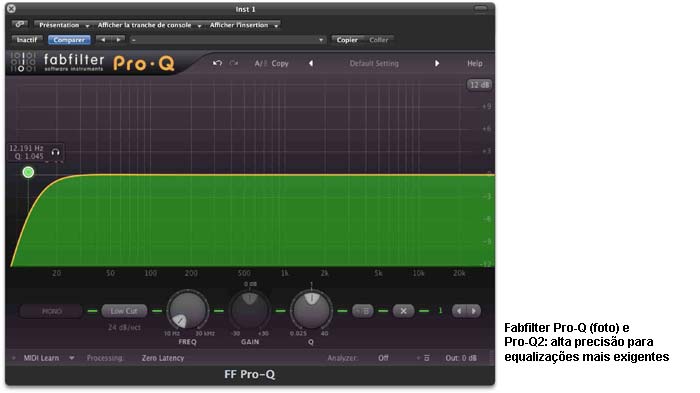Click the Help button

(x=475, y=63)
